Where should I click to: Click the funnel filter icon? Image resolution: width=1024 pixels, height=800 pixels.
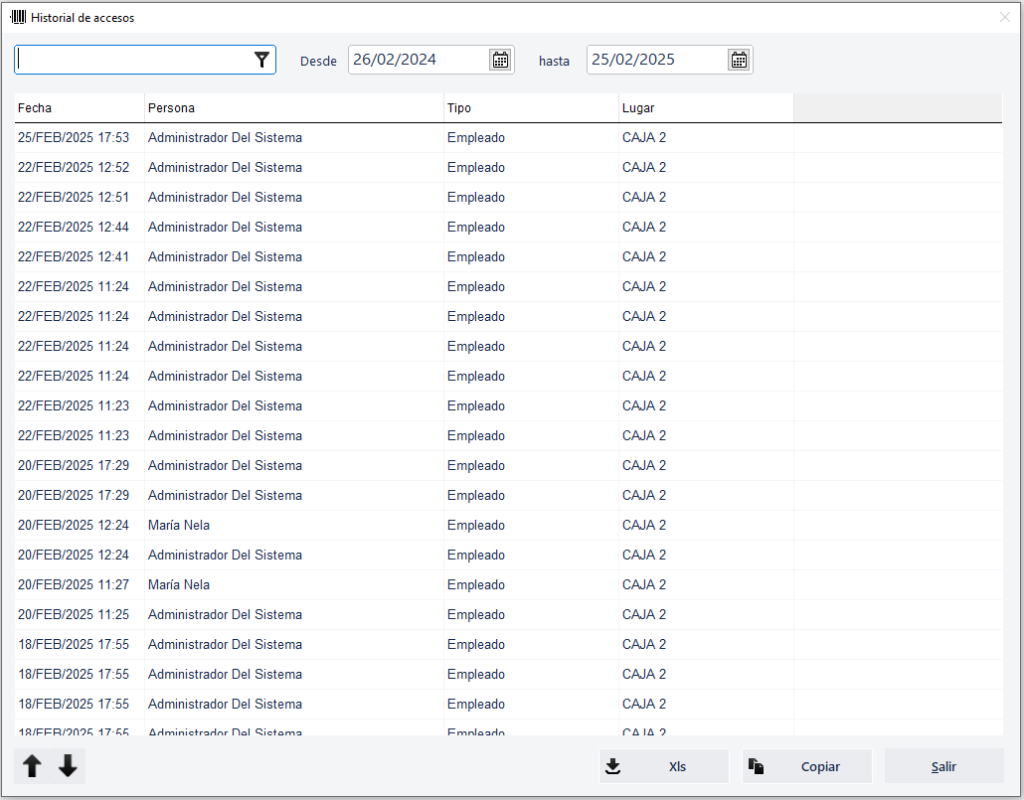tap(261, 60)
